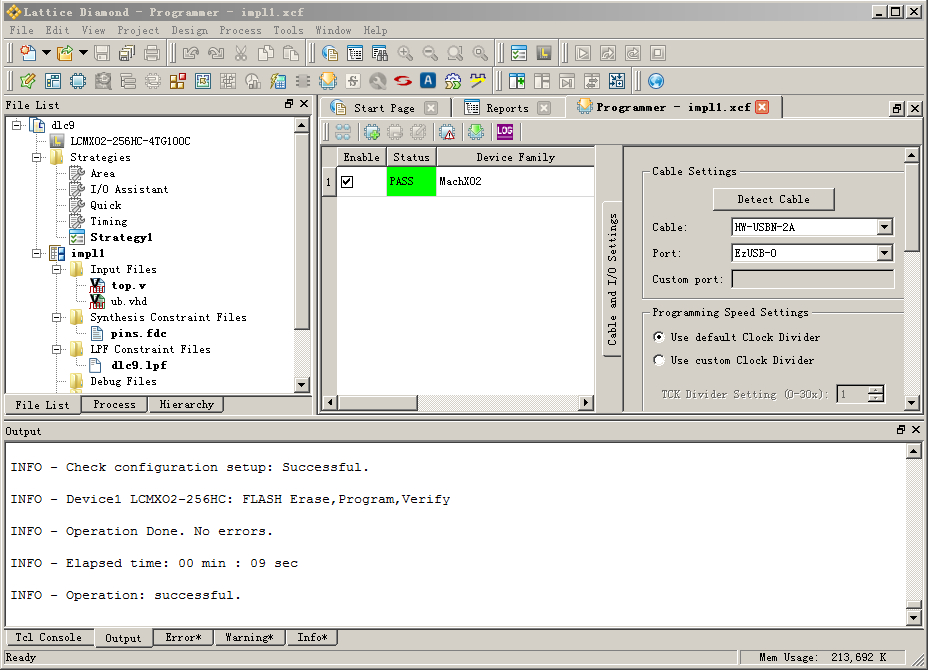Select dlc9.lpf constraint file
928x670 pixels.
pos(139,365)
